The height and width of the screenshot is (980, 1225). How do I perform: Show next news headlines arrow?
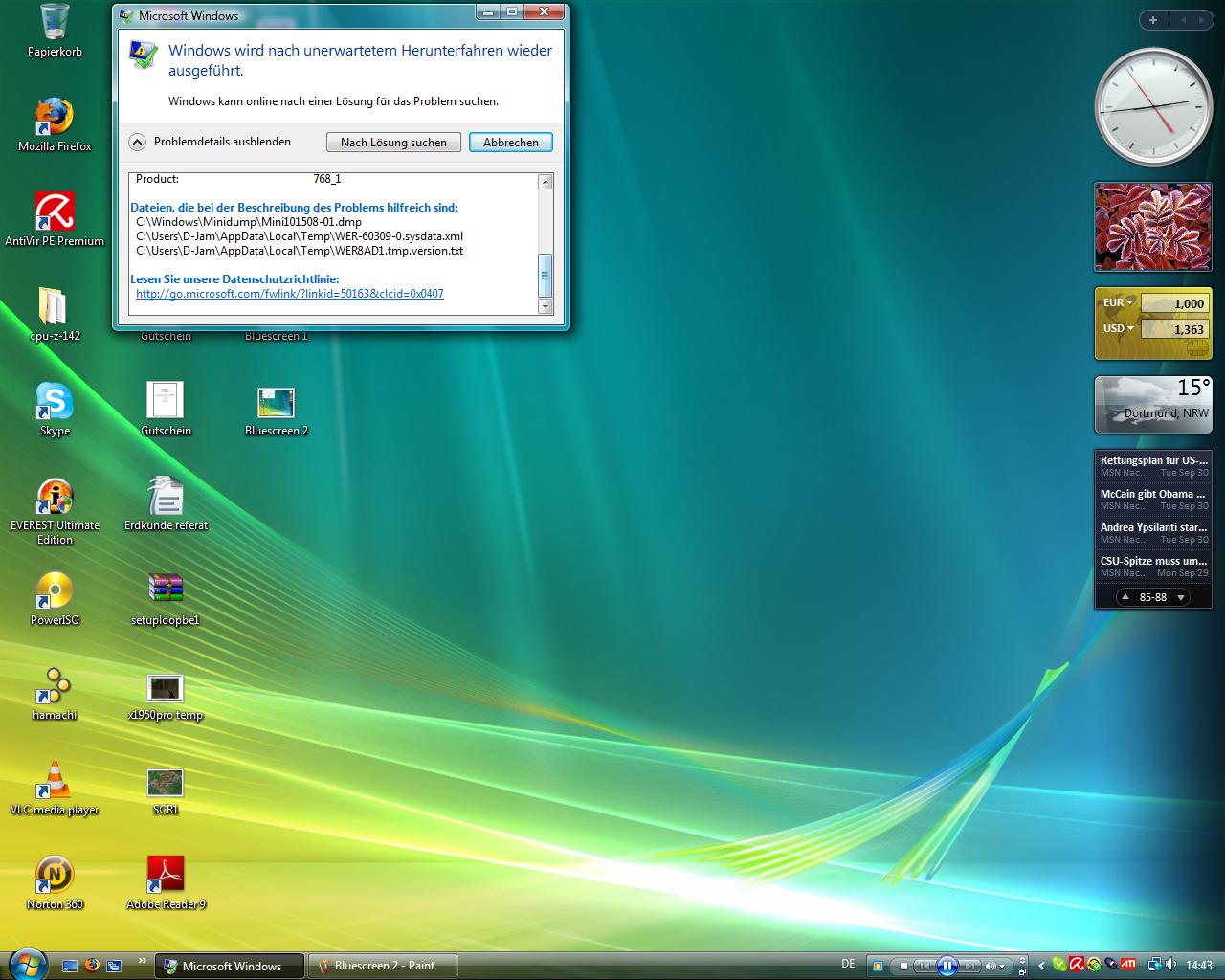click(x=1181, y=597)
